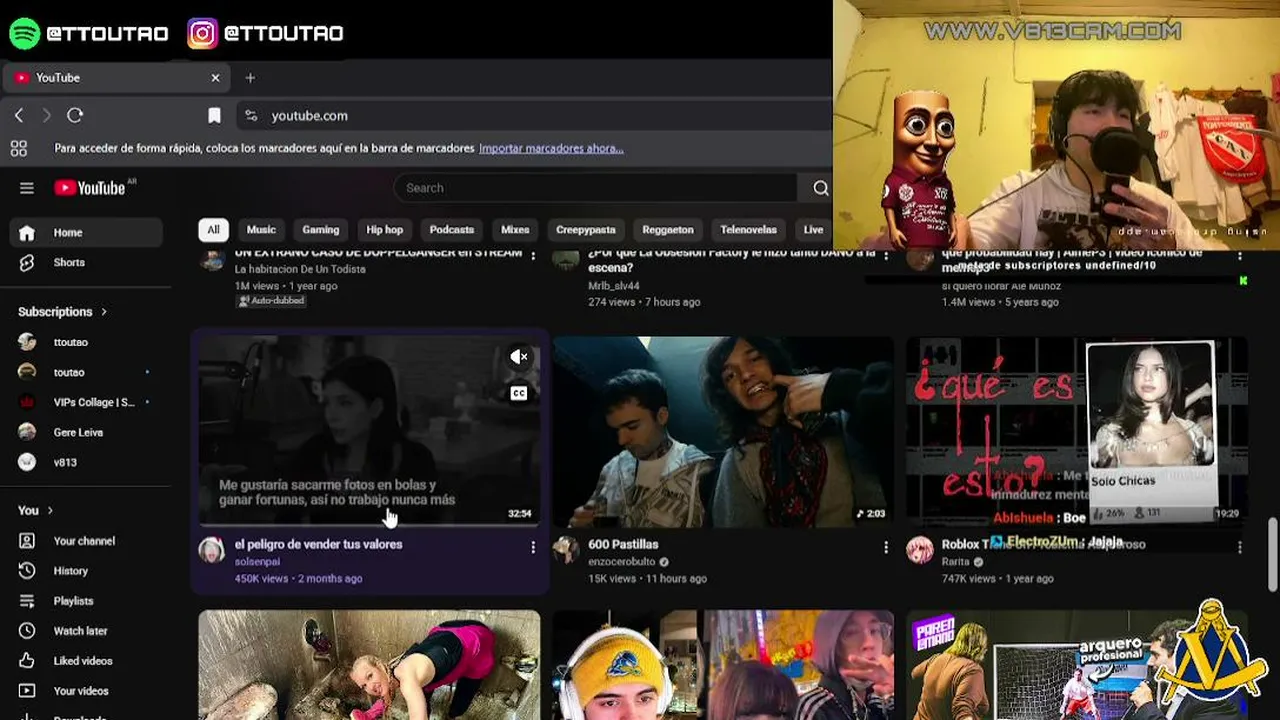Click the YouTube logo
The width and height of the screenshot is (1280, 720).
point(90,188)
